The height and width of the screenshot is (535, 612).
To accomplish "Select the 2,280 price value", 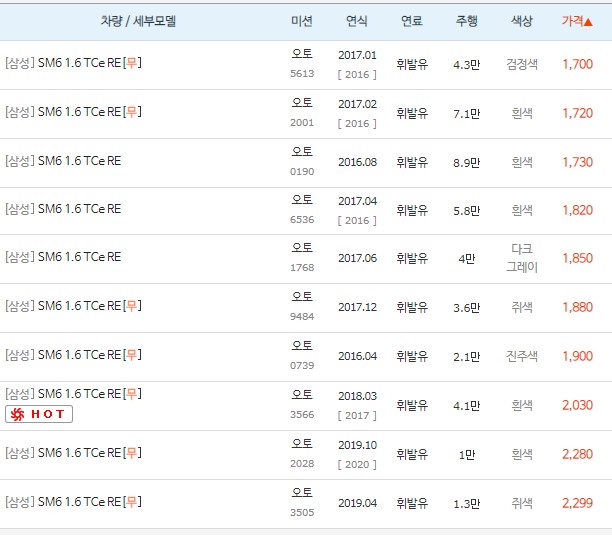I will click(577, 454).
